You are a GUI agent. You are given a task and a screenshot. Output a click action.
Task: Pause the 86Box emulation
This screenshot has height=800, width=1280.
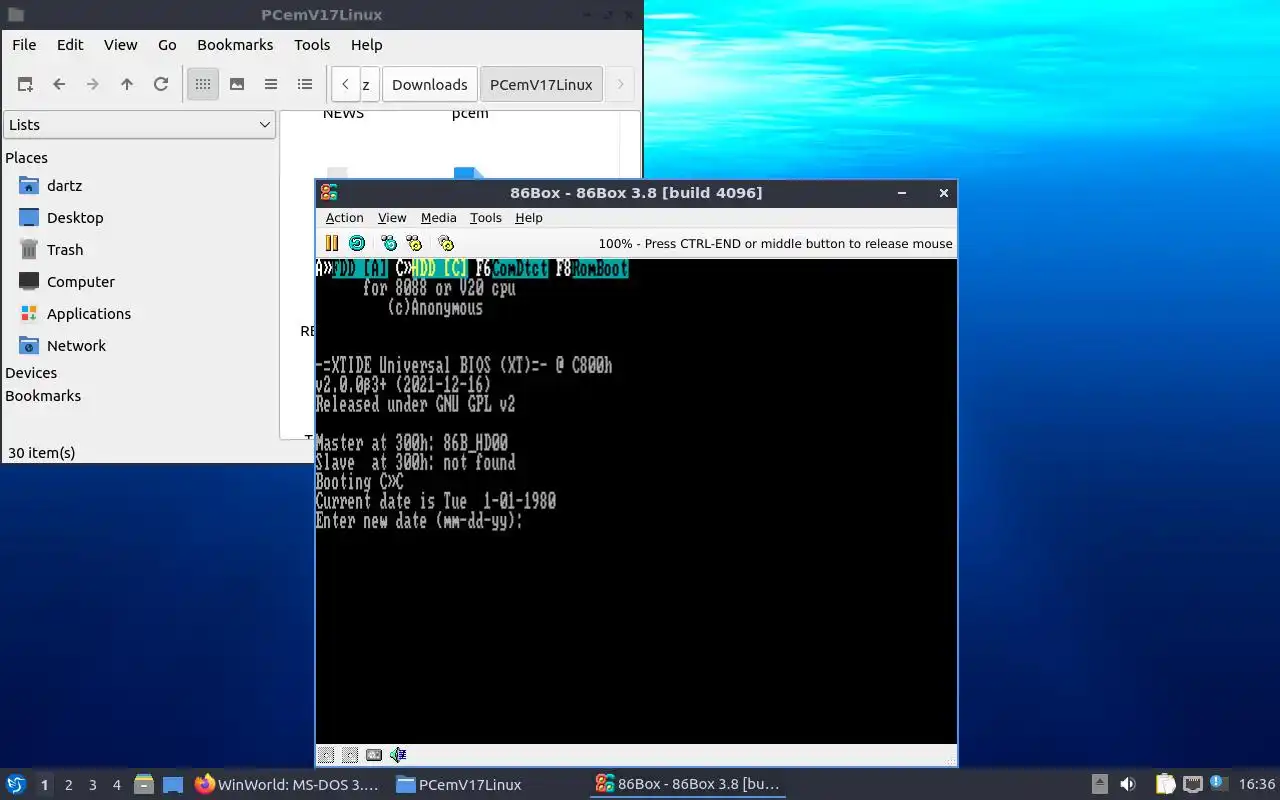332,243
